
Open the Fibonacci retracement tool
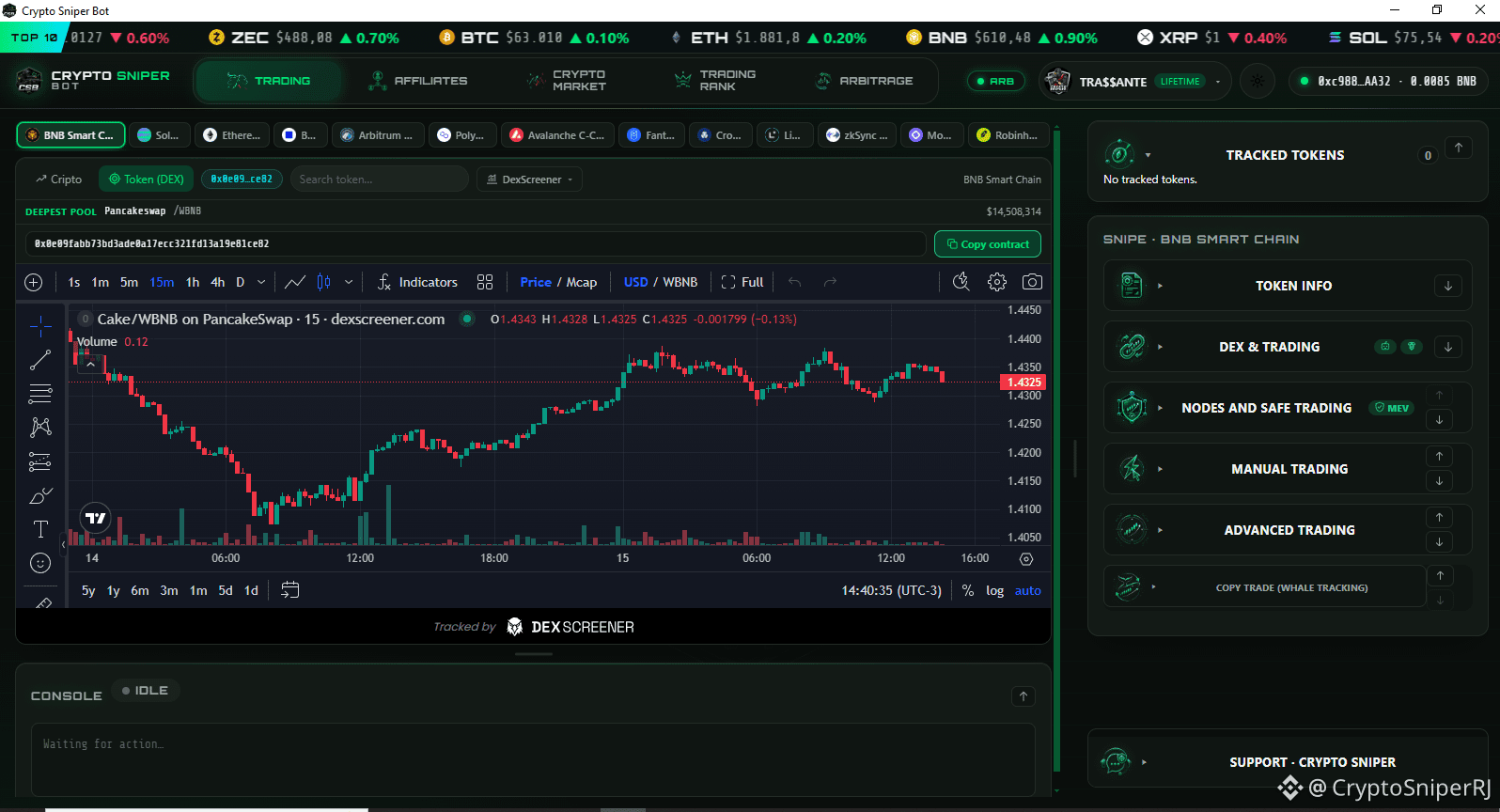[x=40, y=394]
